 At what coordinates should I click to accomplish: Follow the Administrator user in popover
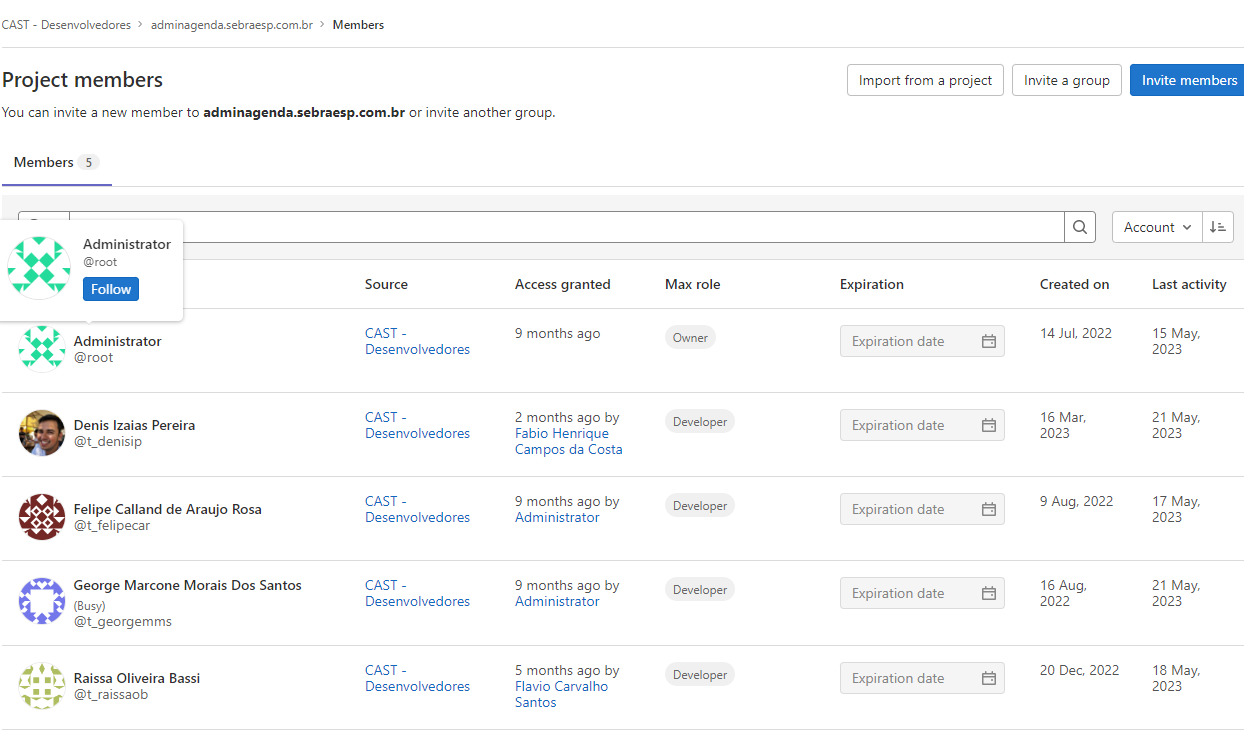(x=111, y=289)
